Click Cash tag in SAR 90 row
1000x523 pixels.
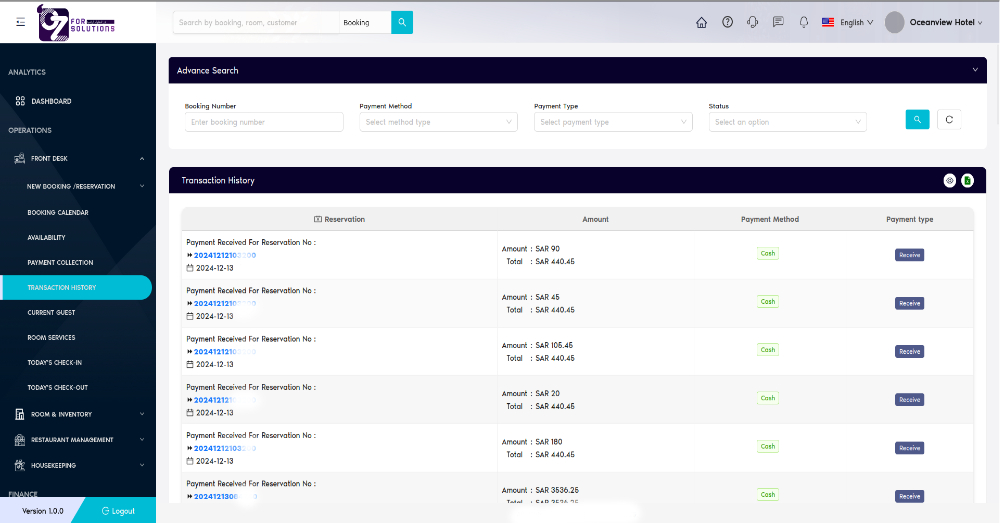pyautogui.click(x=768, y=253)
